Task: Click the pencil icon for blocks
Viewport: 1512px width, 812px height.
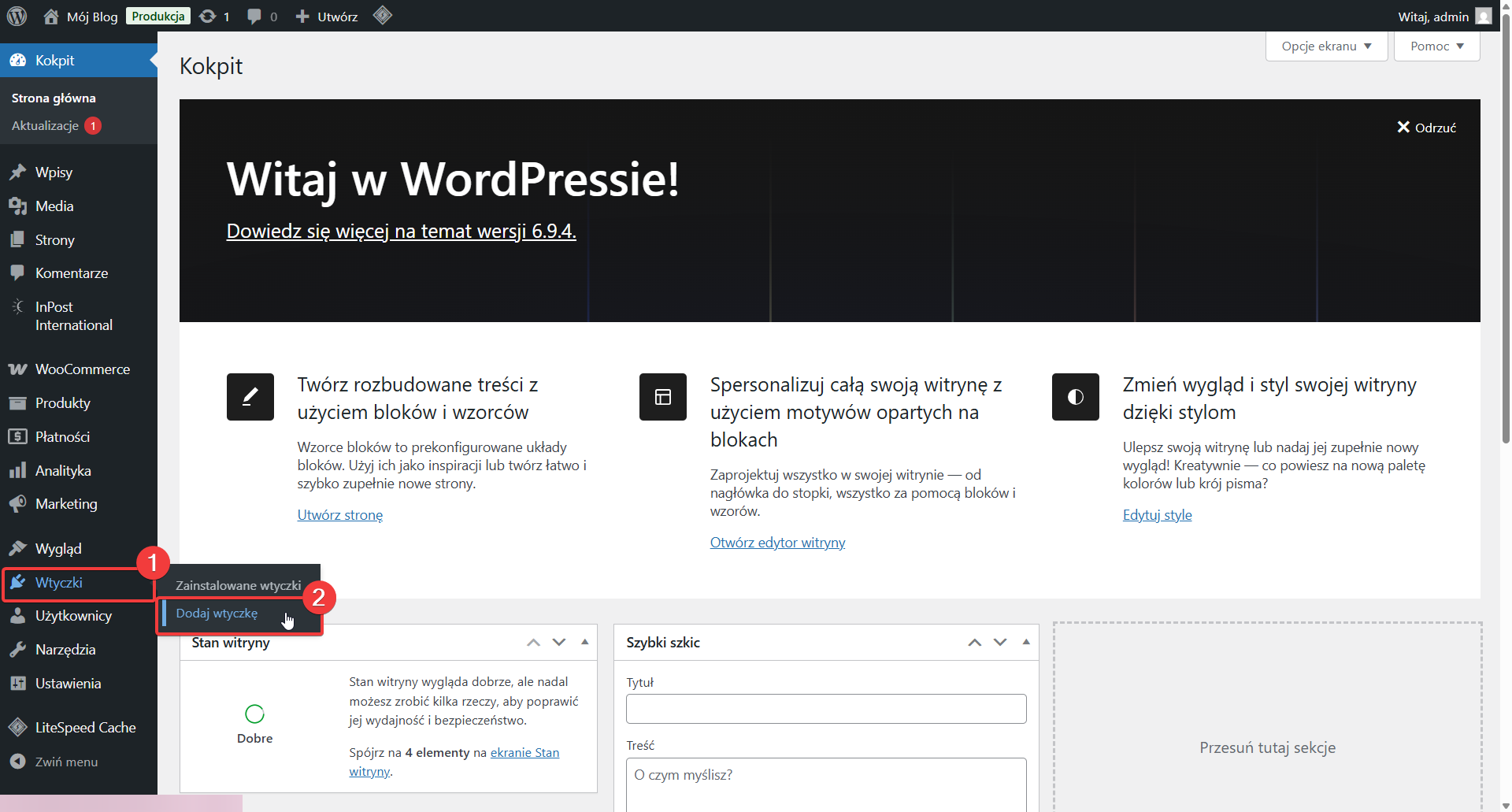Action: click(250, 397)
